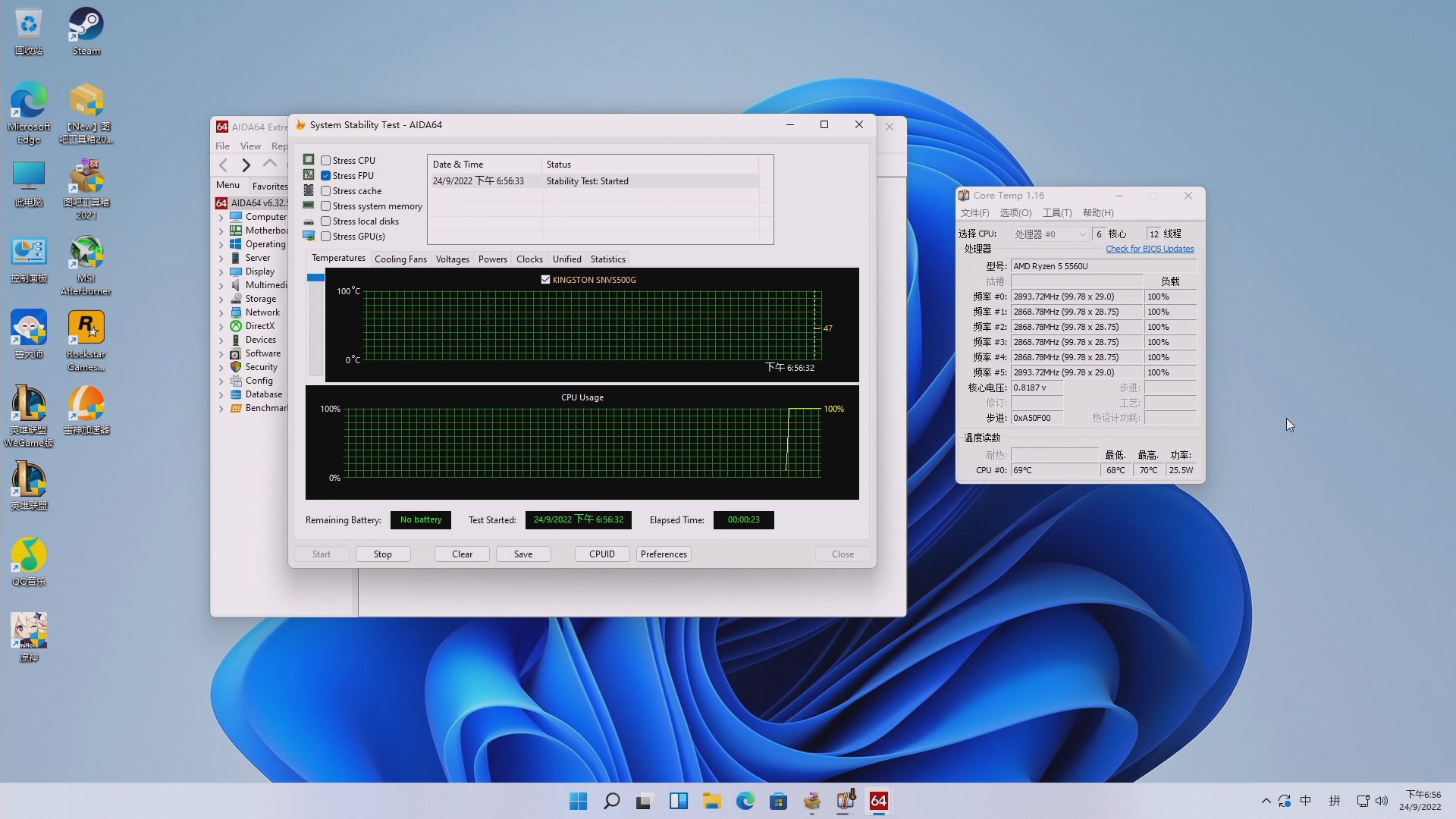Expand the Motherboard tree node
Image resolution: width=1456 pixels, height=819 pixels.
(x=221, y=231)
